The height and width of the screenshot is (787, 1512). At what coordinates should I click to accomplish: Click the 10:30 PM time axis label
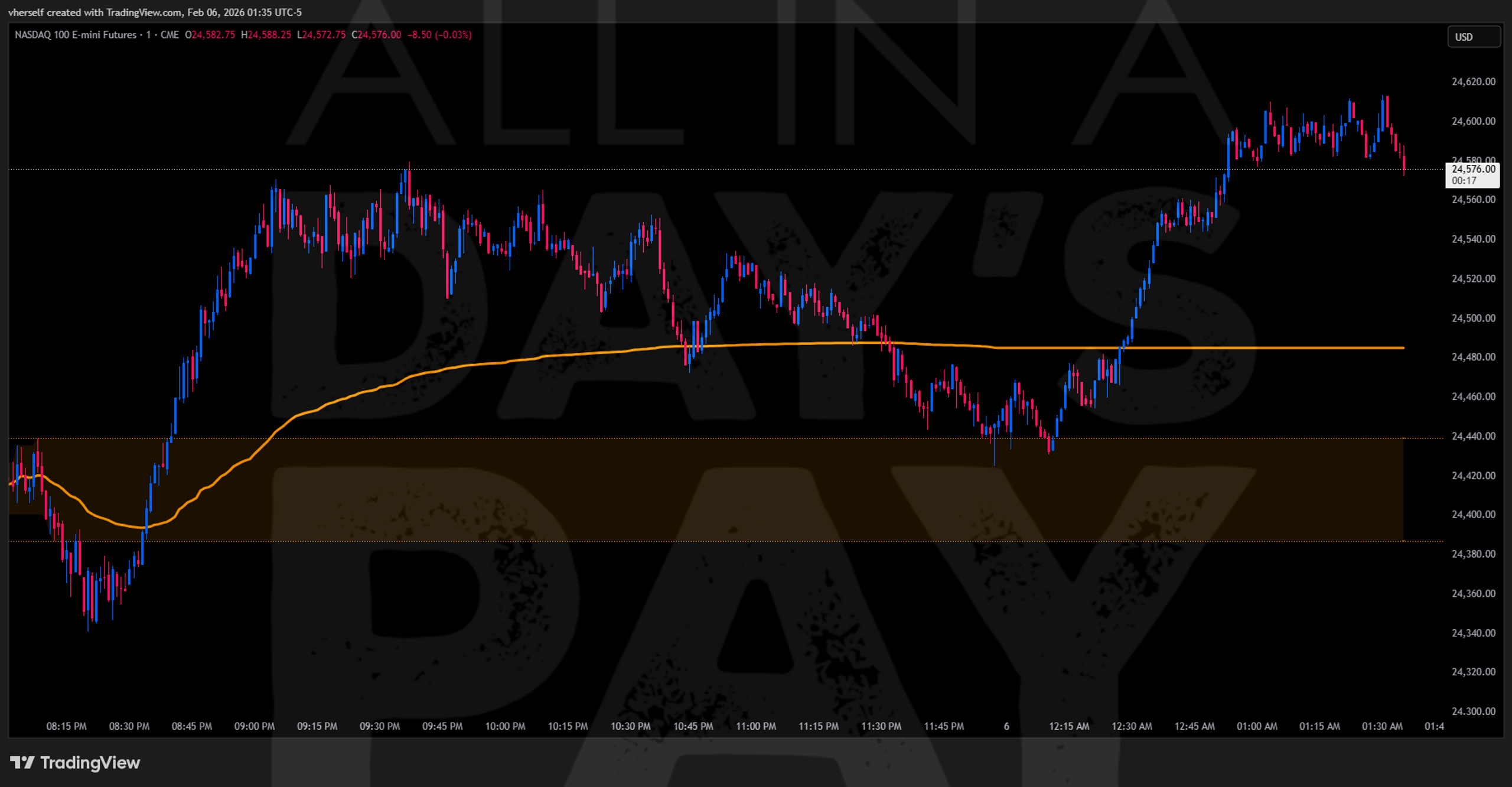tap(630, 726)
